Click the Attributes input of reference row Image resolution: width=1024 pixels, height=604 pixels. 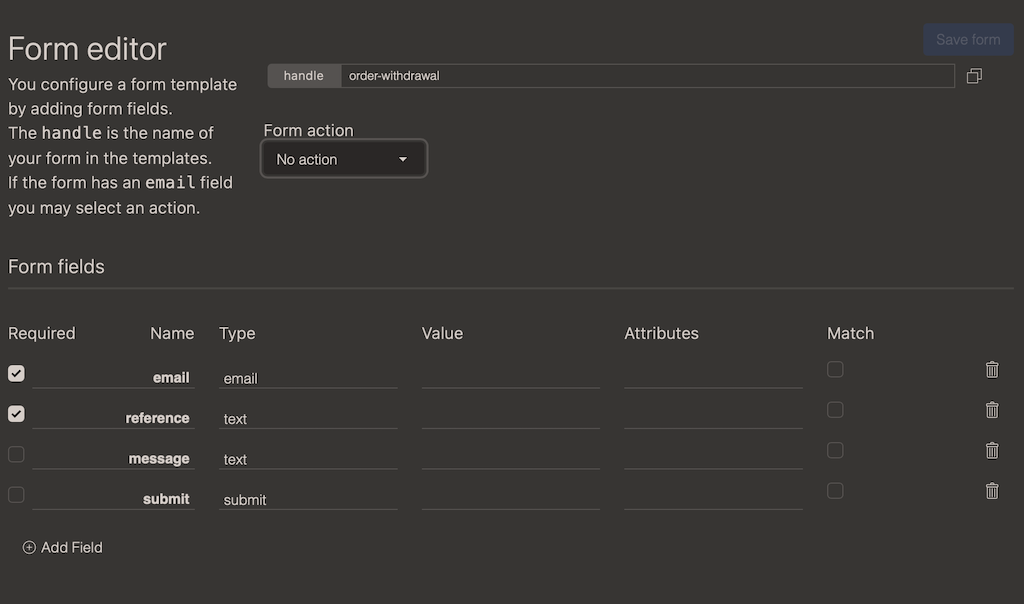coord(713,419)
